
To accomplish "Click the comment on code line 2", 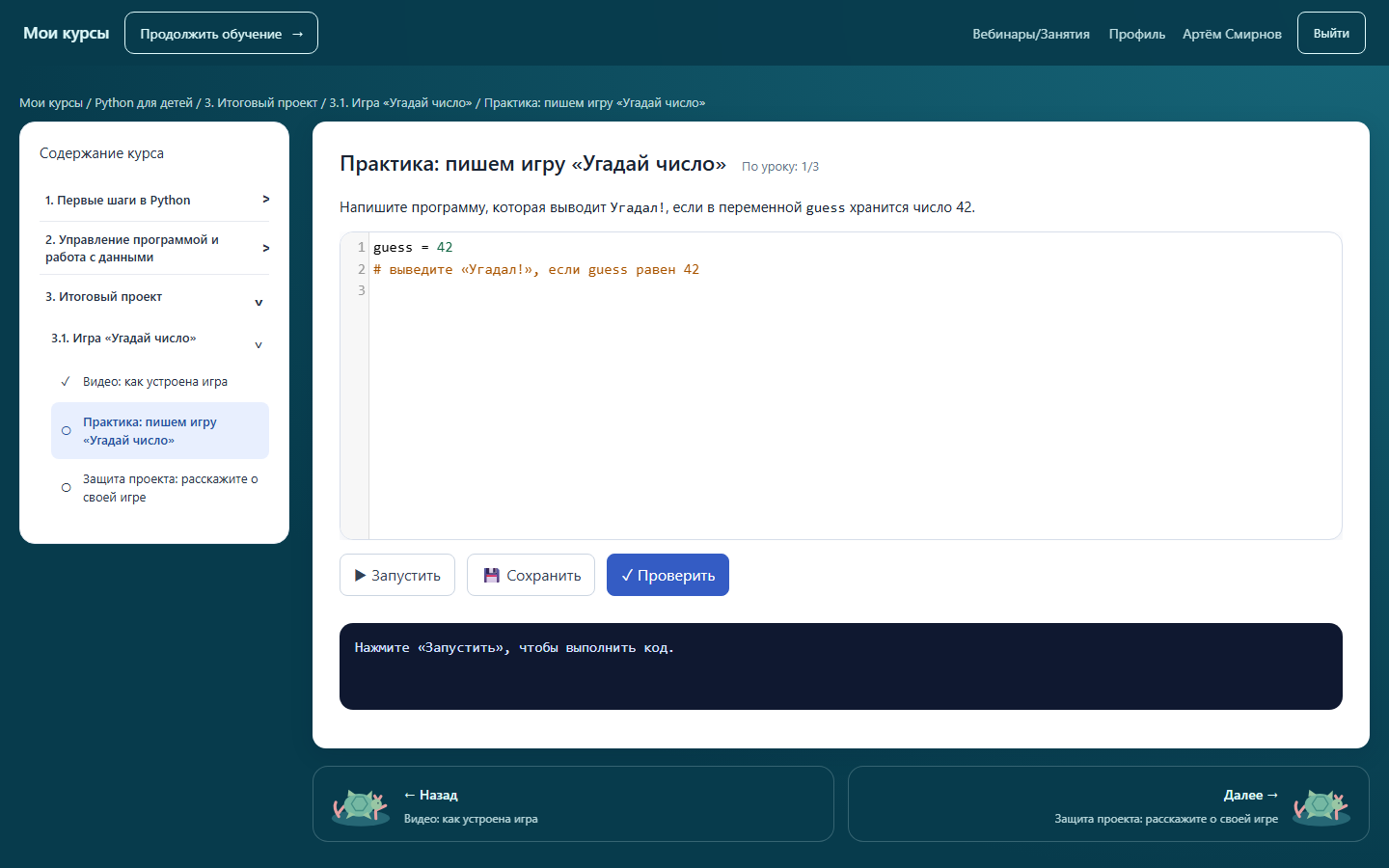I will point(536,270).
